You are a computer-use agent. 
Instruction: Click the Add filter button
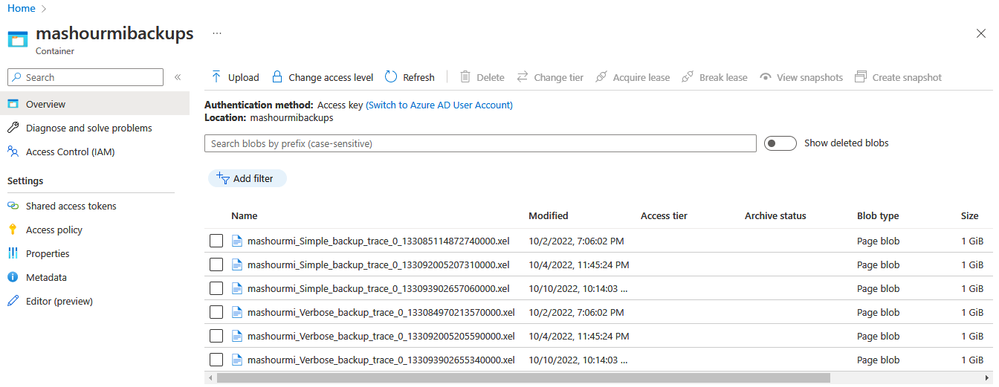pos(247,179)
